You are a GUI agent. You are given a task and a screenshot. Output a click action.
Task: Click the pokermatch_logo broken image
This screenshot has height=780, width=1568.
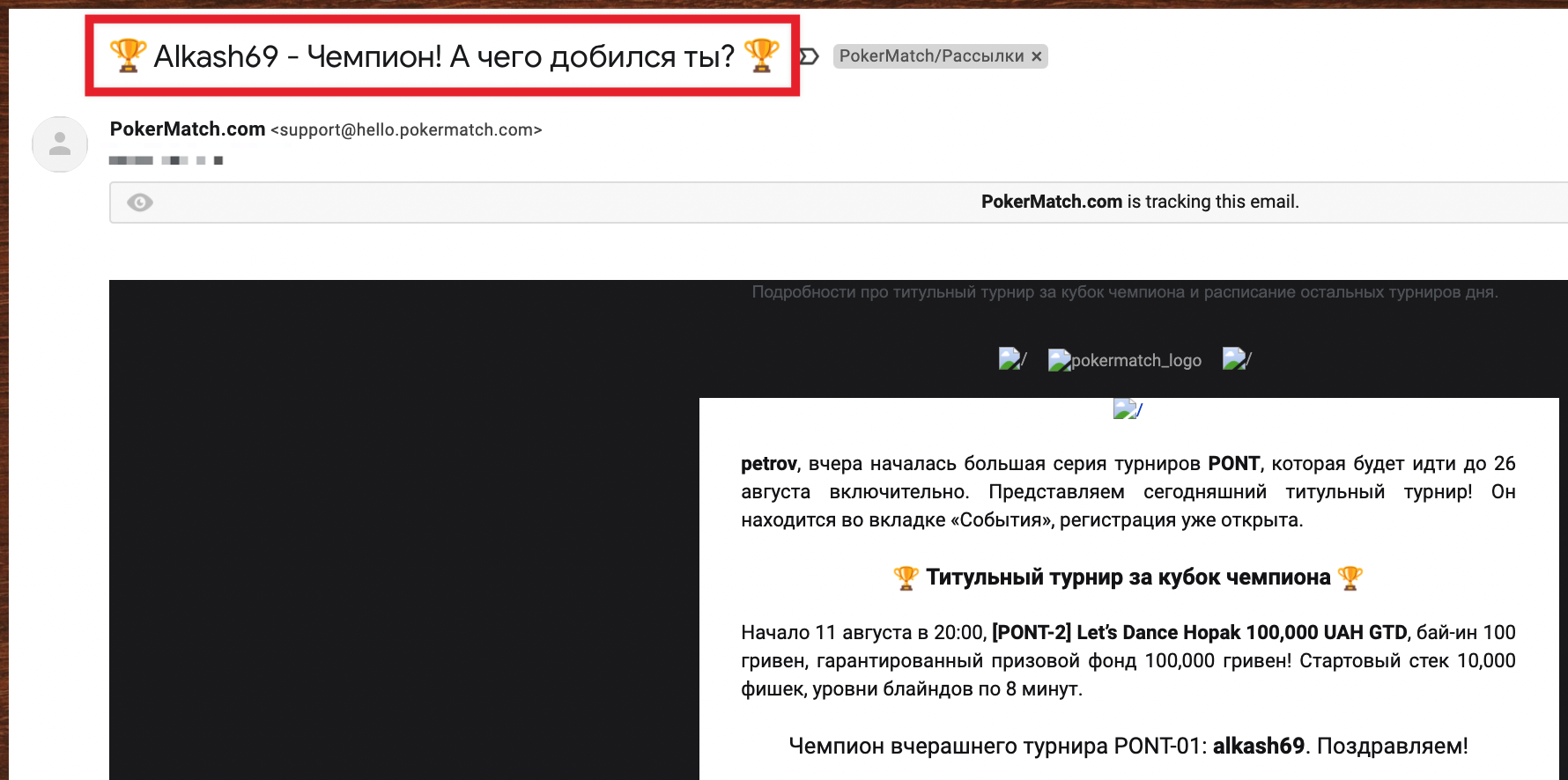tap(1125, 360)
